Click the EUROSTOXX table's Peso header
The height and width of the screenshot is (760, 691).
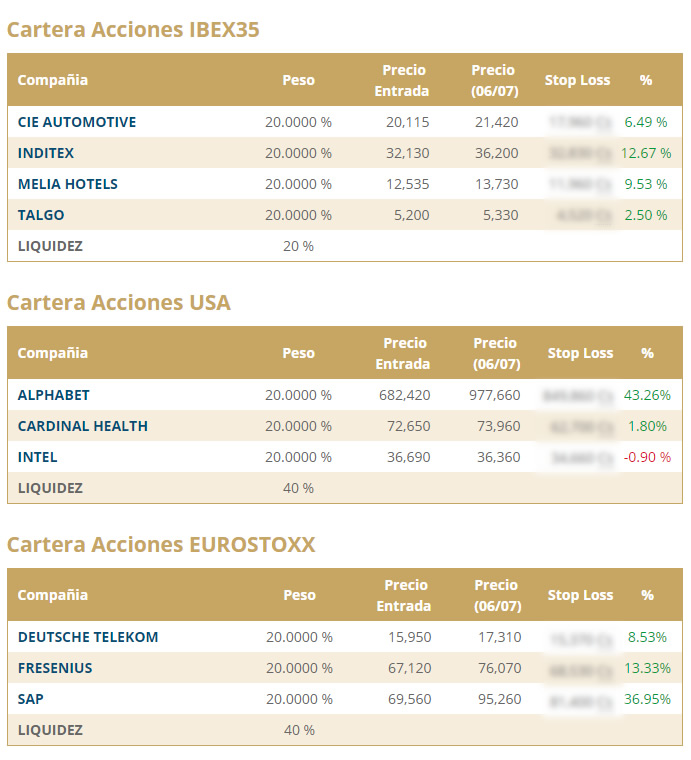tap(299, 595)
